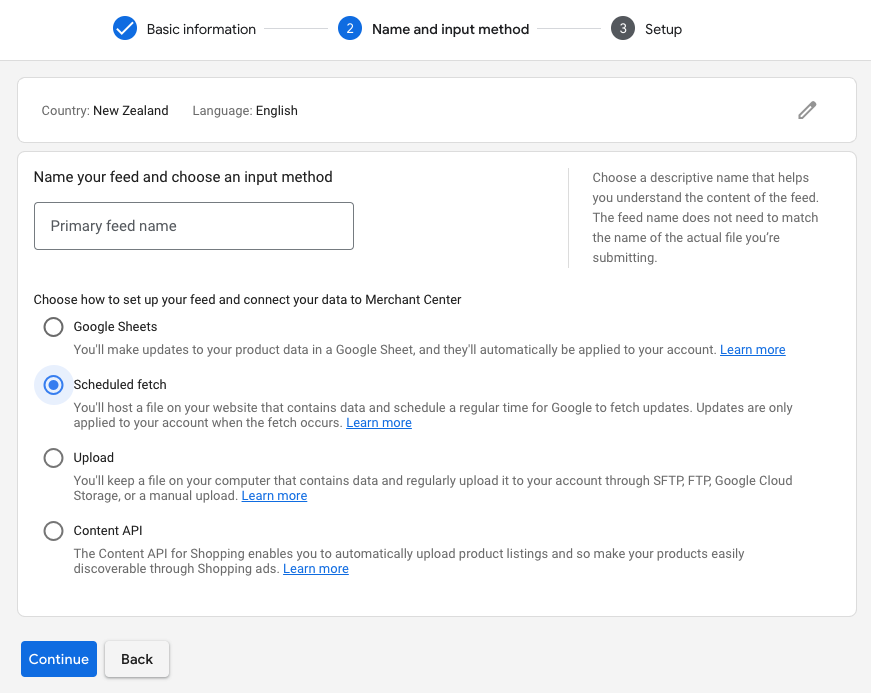Choose the Upload radio option
Viewport: 871px width, 693px height.
[53, 458]
